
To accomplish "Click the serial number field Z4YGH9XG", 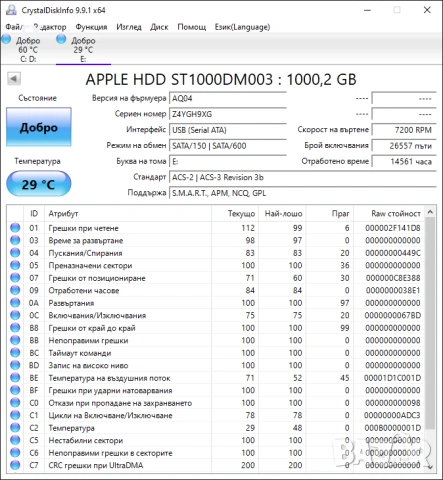I will [x=228, y=114].
